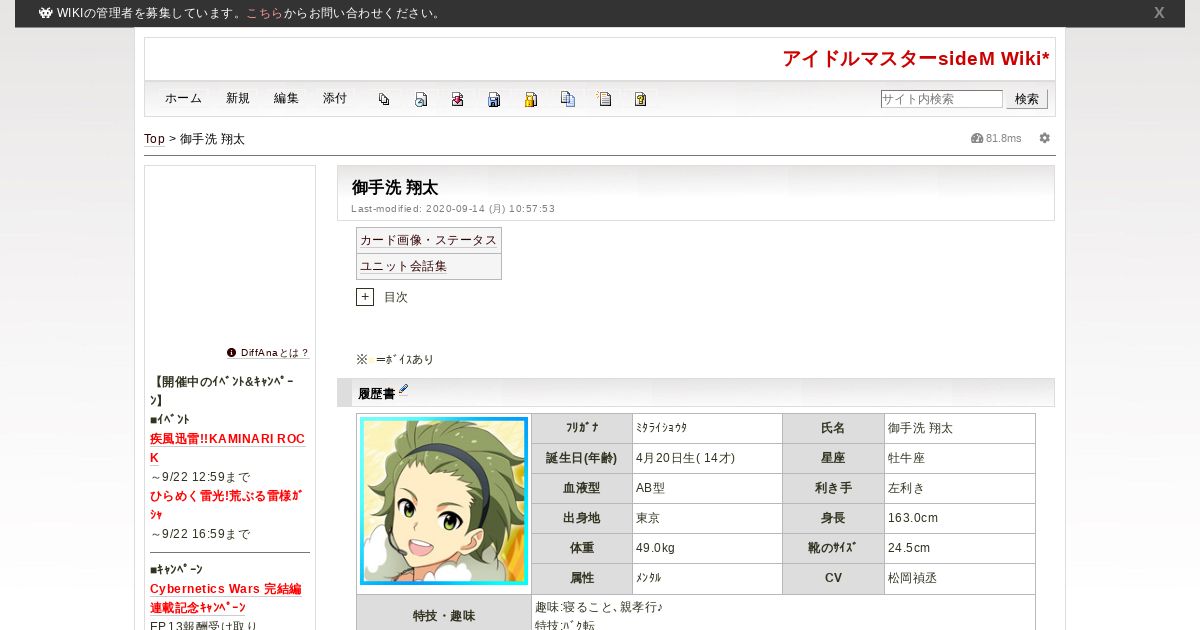Click the 【開催中のｲﾍﾞﾝﾄ&ｷｬﾝﾍﾟｰﾝ】 sidebar heading

click(223, 391)
